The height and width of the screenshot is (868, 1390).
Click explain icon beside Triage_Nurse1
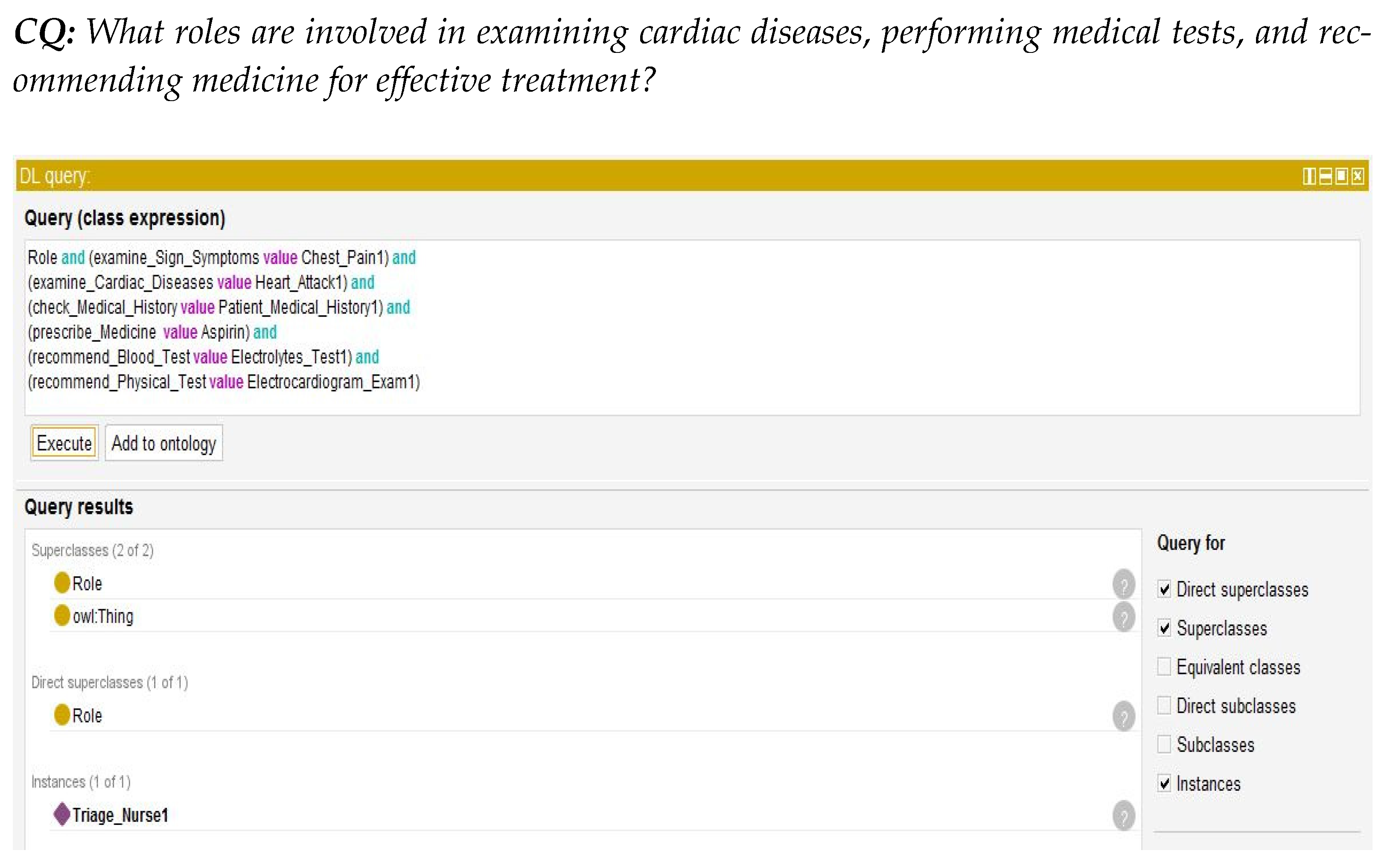(x=1124, y=816)
